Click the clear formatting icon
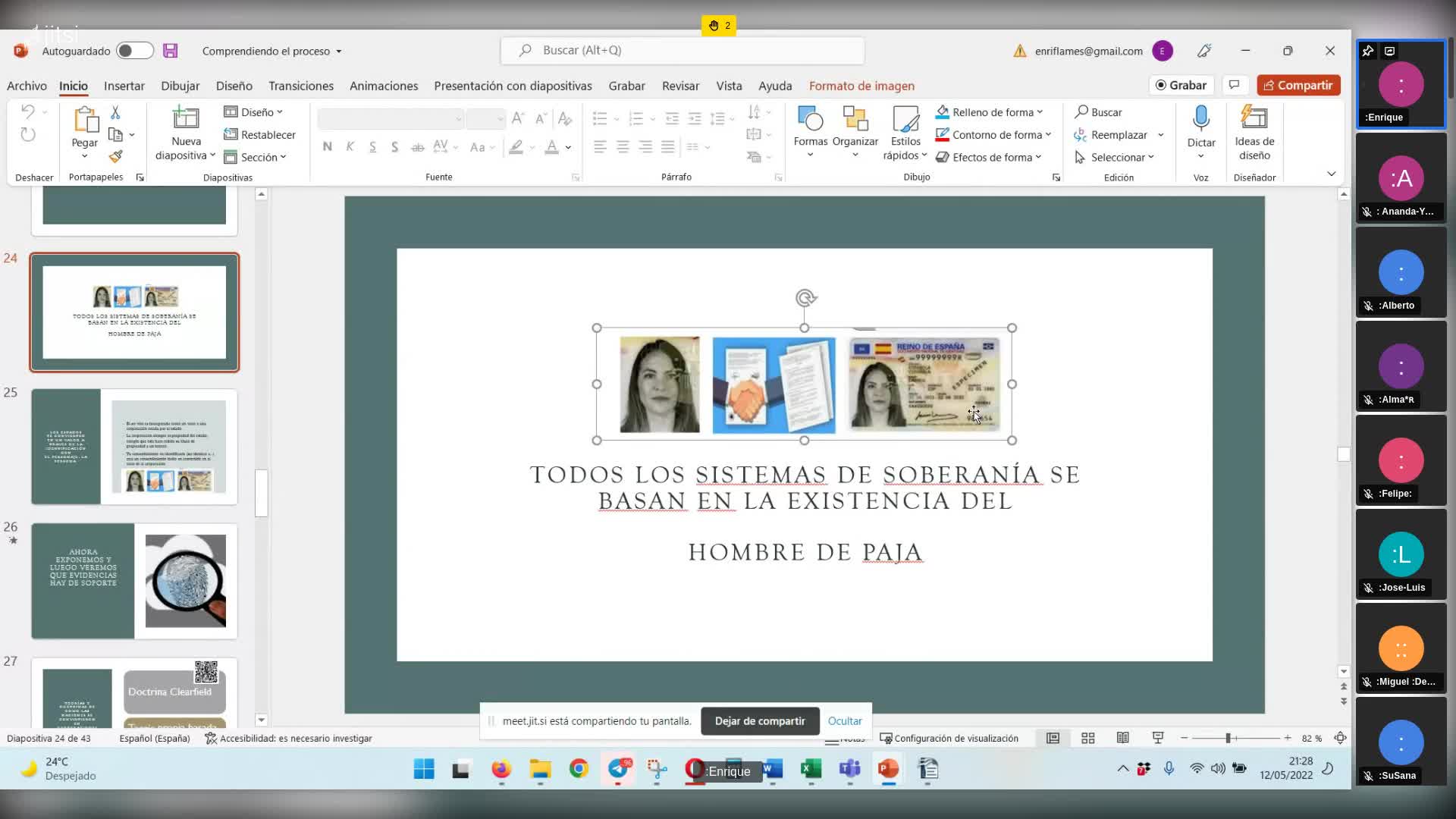1456x819 pixels. [564, 118]
